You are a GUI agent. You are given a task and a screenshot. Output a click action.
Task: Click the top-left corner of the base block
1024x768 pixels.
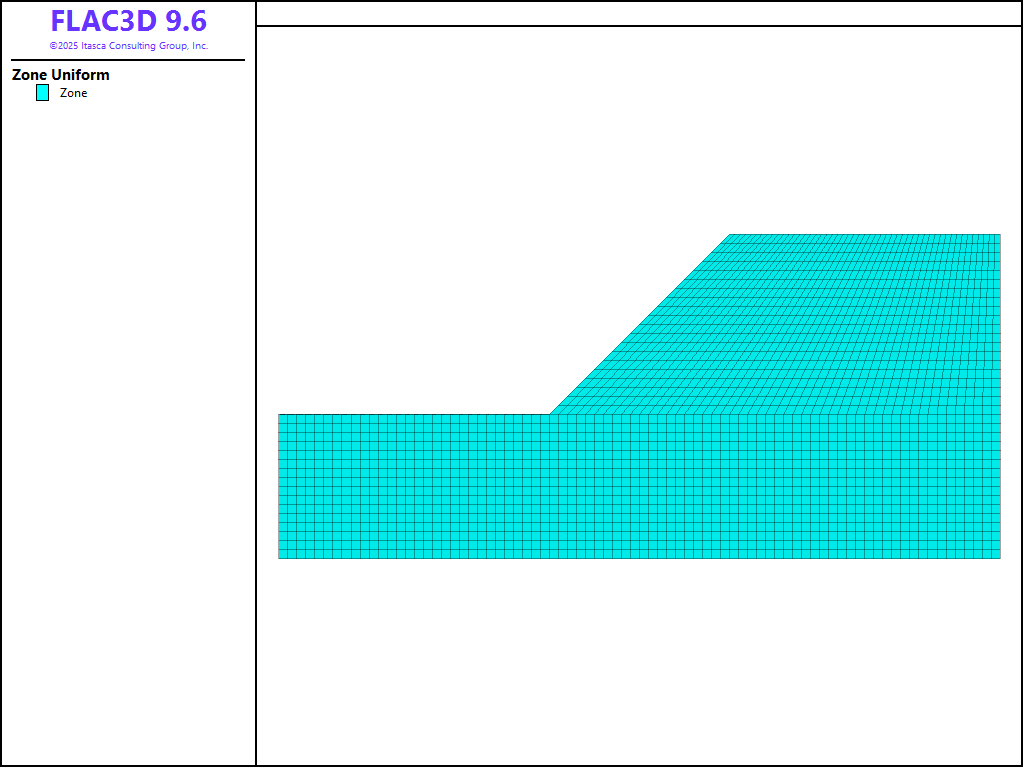pyautogui.click(x=279, y=415)
